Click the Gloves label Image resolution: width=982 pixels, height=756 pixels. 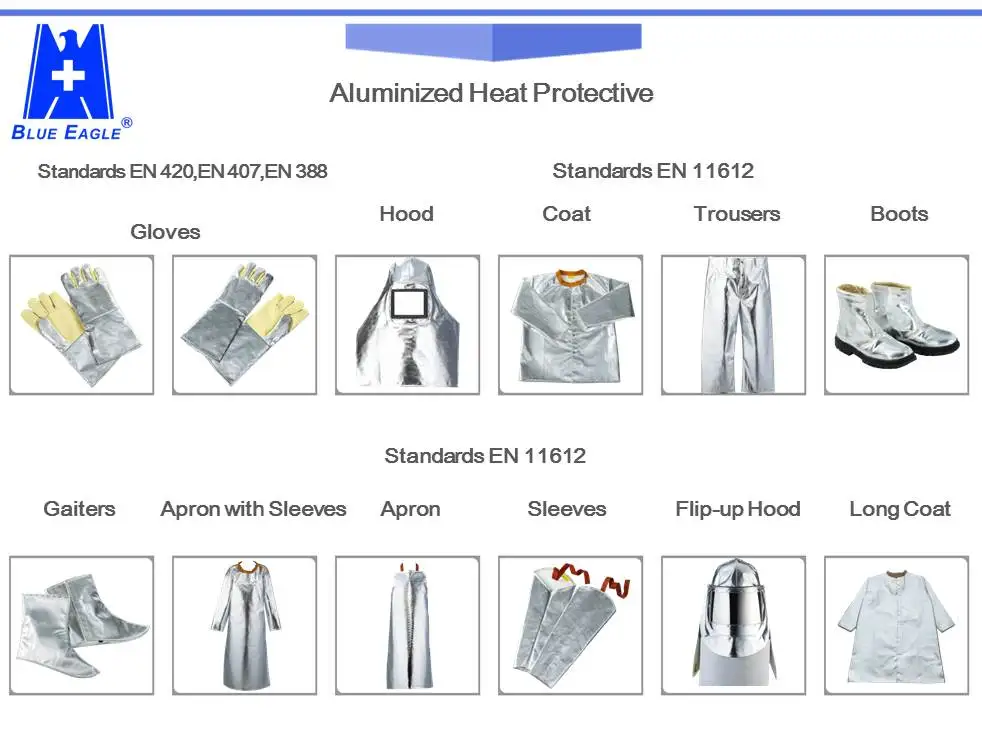(165, 232)
